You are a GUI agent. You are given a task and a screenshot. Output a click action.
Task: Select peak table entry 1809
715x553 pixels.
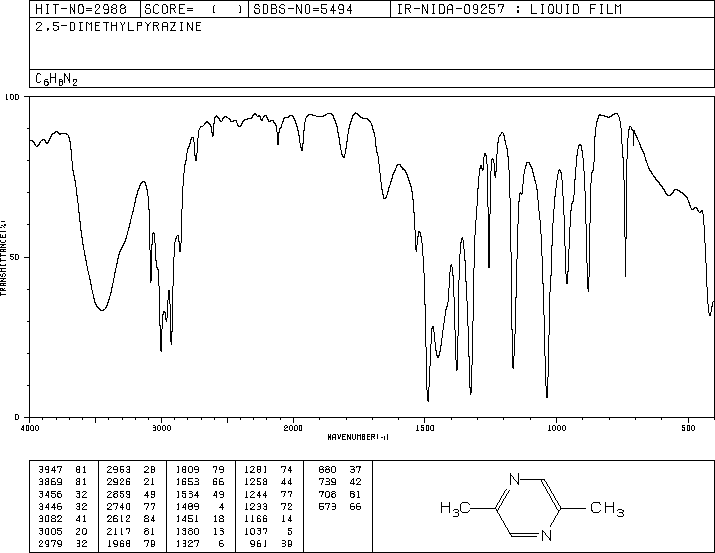(187, 470)
